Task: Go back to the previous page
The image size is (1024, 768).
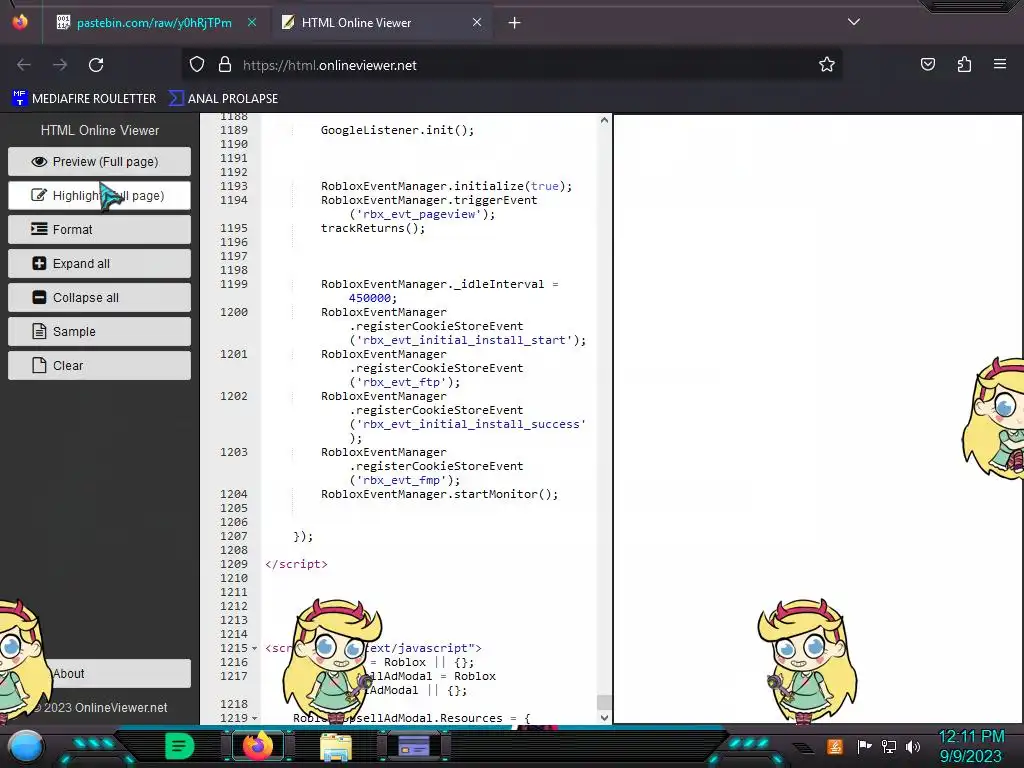Action: click(24, 65)
